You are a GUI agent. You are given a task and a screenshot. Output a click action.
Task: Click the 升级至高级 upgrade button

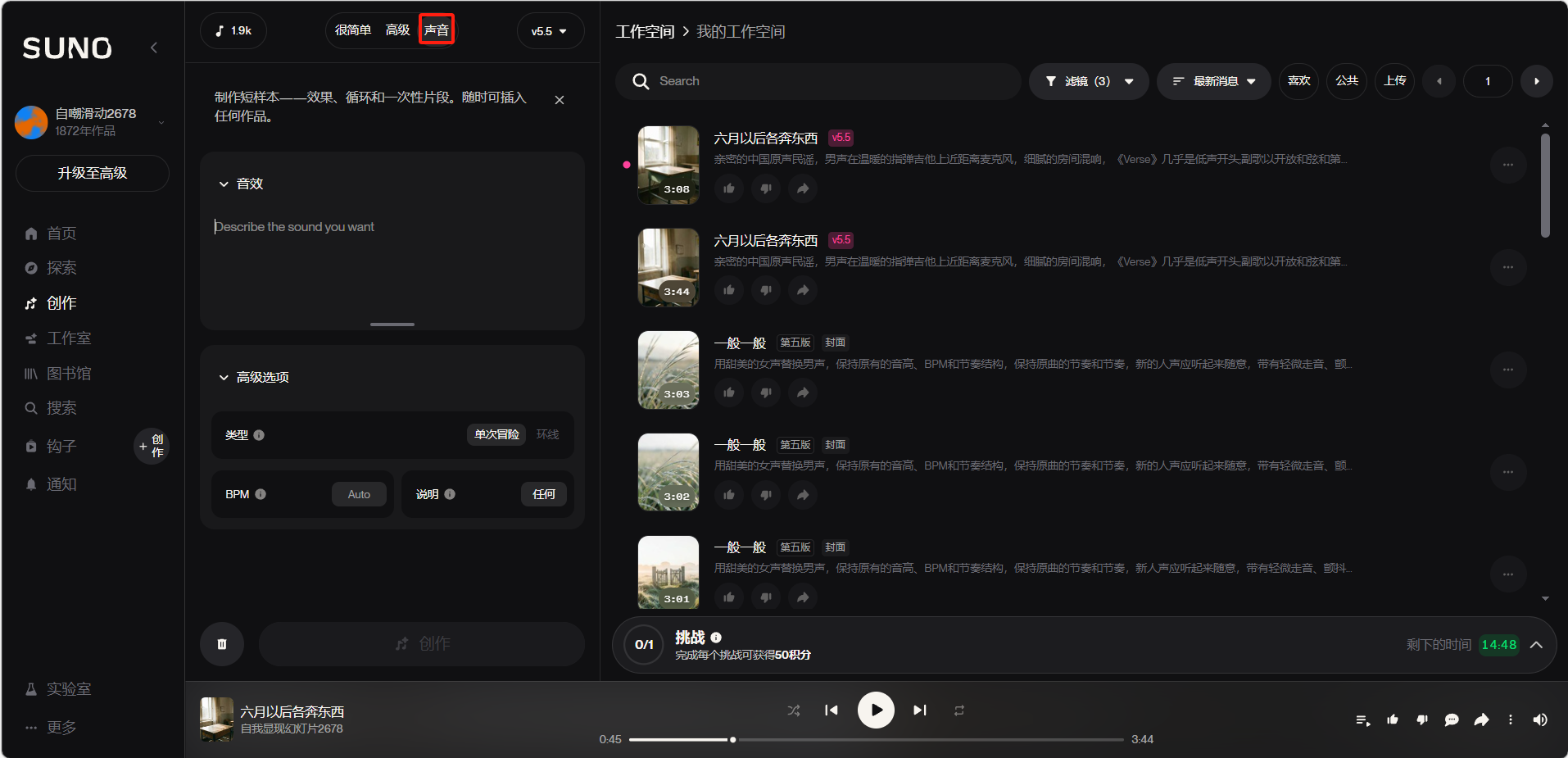click(93, 174)
